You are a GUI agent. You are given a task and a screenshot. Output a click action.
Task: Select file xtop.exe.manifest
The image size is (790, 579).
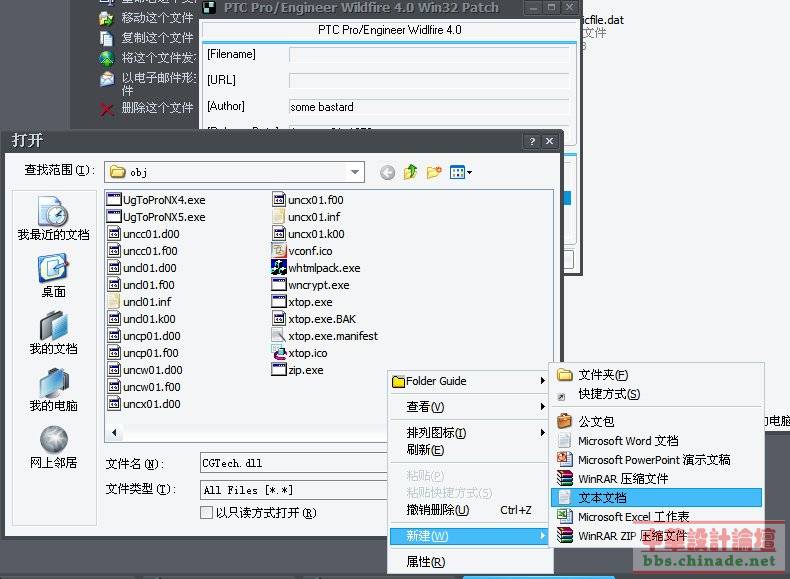325,336
